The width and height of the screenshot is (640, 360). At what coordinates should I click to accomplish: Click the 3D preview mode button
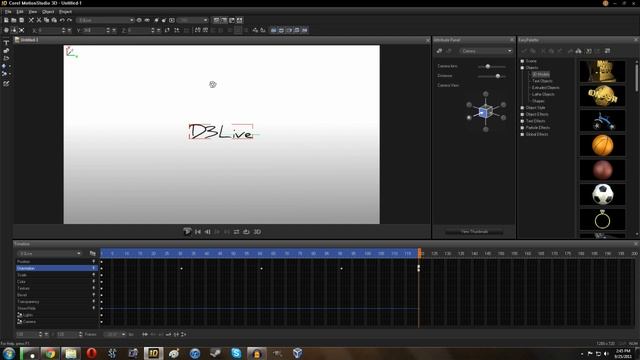click(257, 232)
